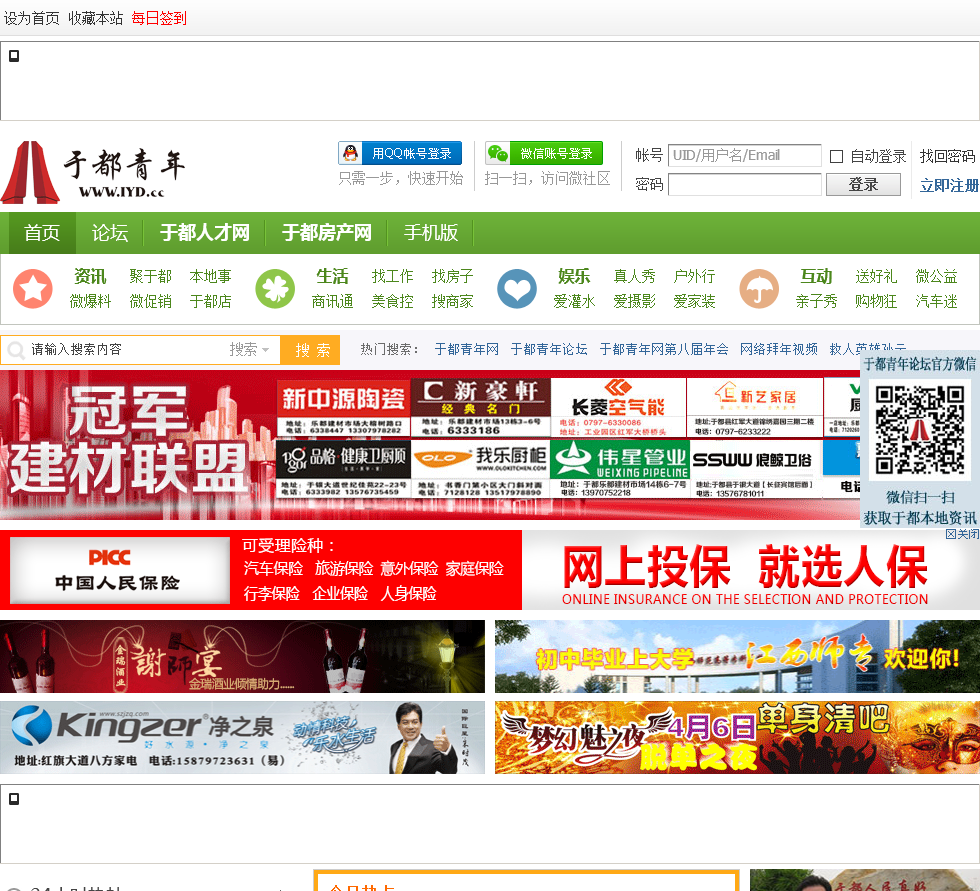
Task: Open the 谢师宴 wine banner ad
Action: [x=242, y=656]
